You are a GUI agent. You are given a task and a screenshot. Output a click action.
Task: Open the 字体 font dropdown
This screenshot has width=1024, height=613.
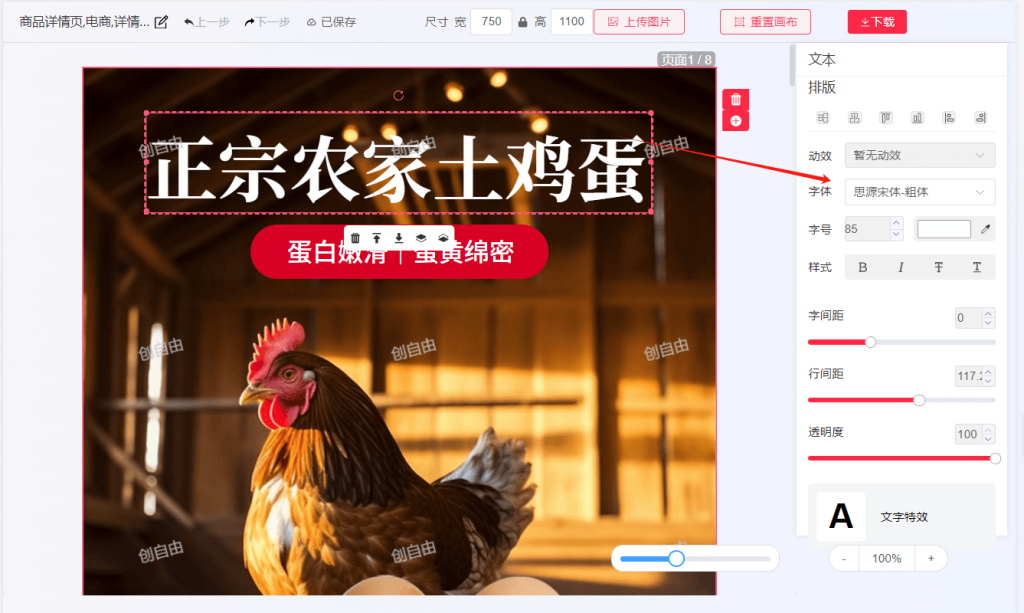[919, 192]
